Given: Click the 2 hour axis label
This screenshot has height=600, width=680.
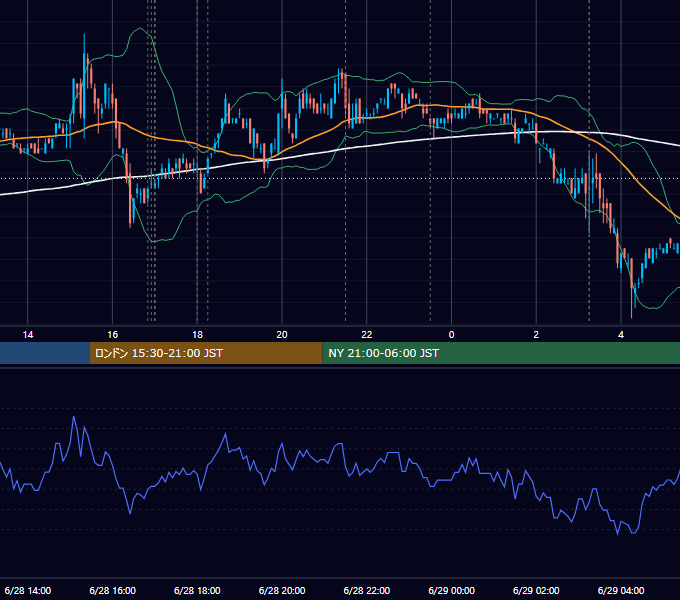Looking at the screenshot, I should click(536, 335).
